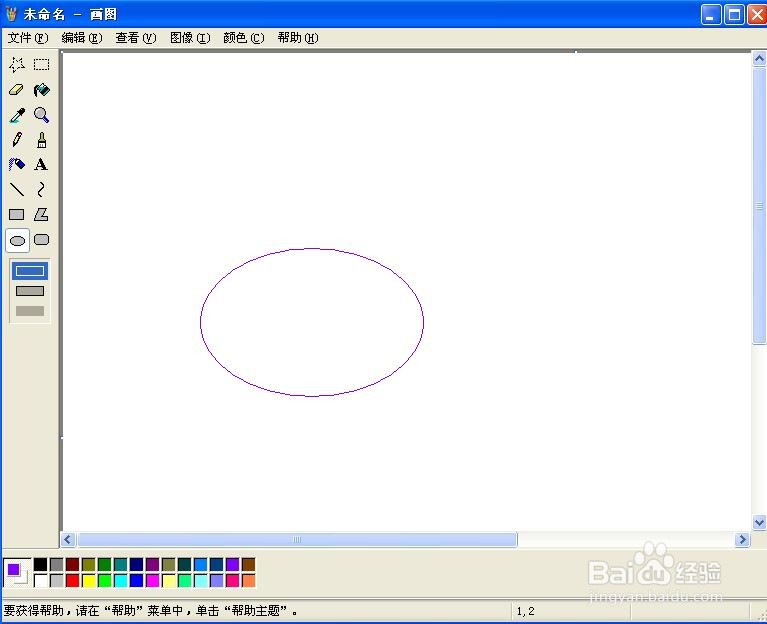Click the status bar help hint text

151,611
